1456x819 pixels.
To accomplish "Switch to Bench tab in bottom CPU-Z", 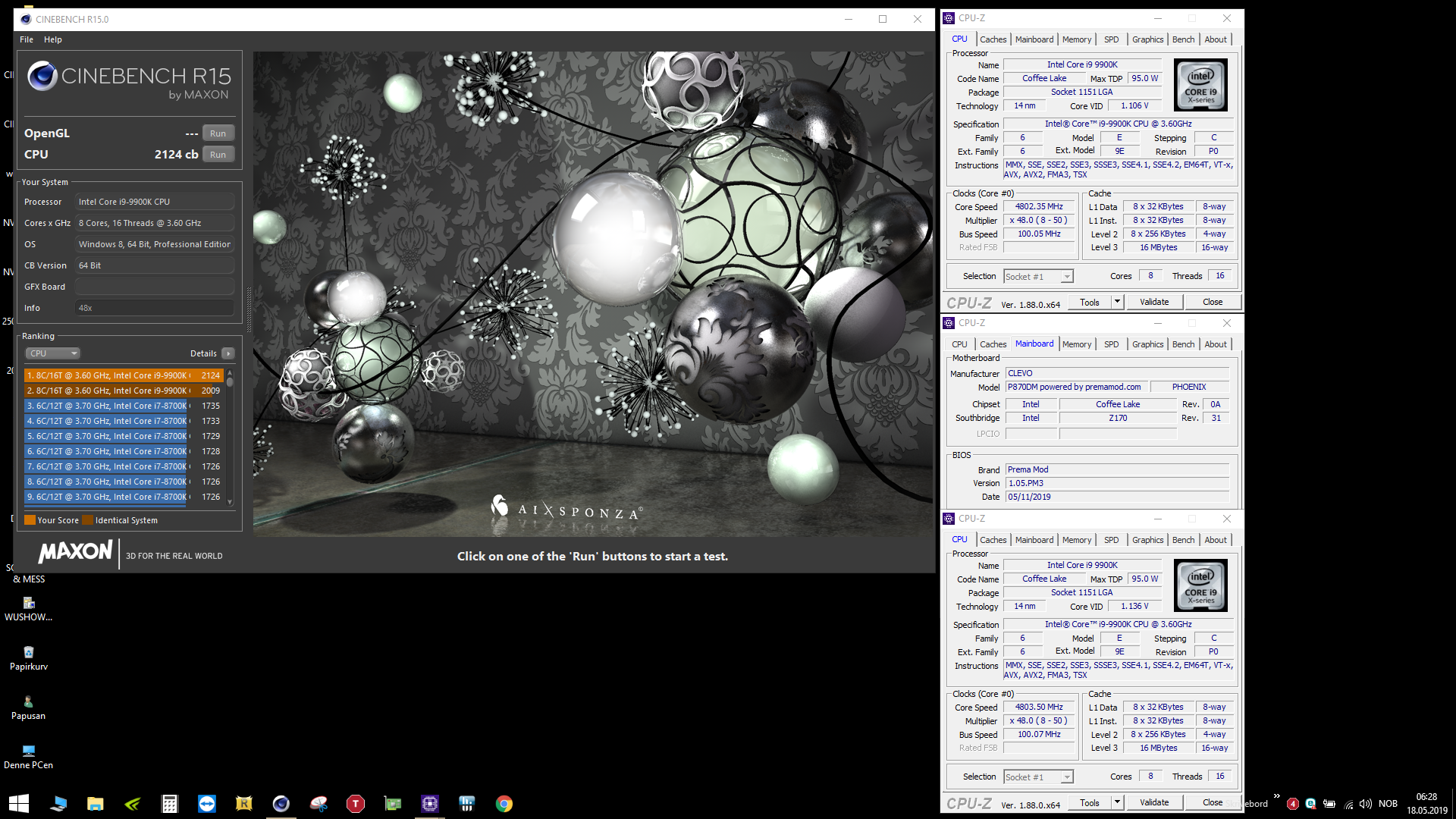I will click(x=1183, y=540).
